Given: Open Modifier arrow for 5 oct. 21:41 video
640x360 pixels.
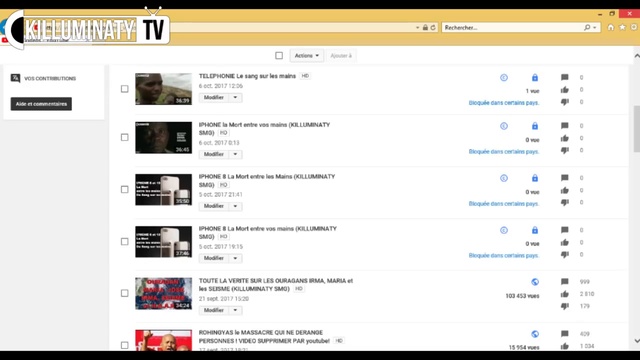Looking at the screenshot, I should tap(235, 206).
